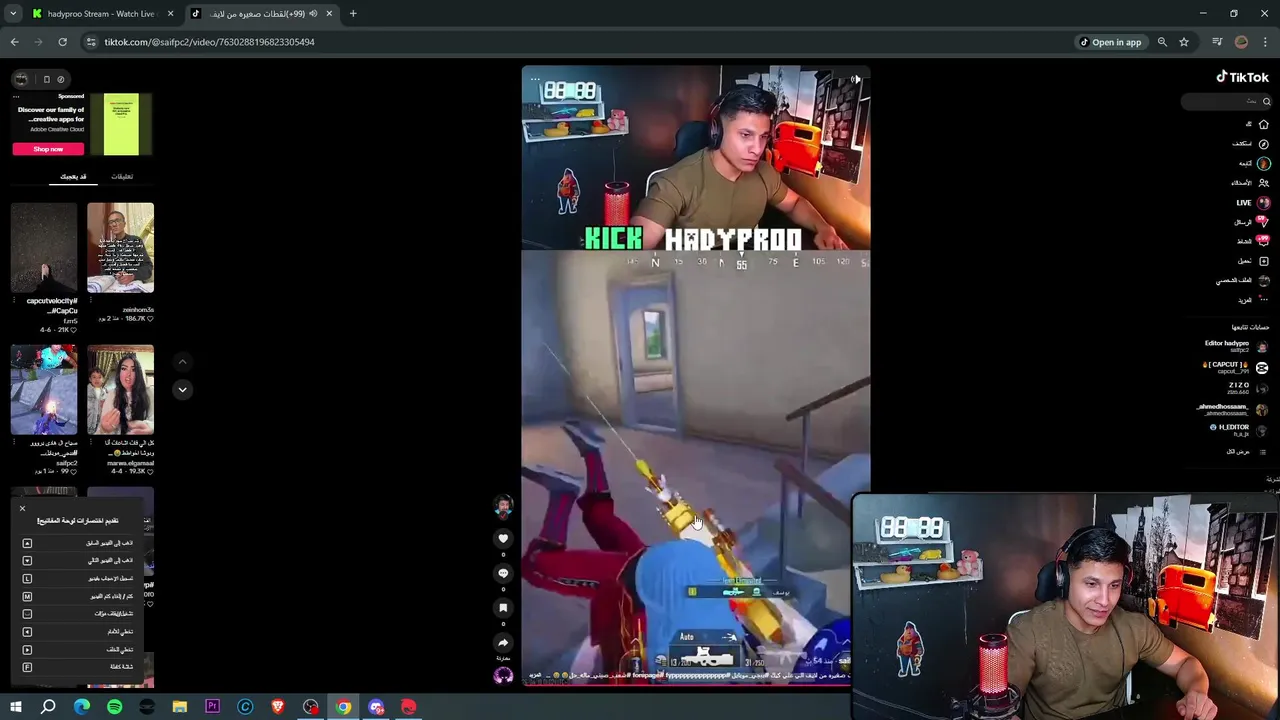Image resolution: width=1280 pixels, height=720 pixels.
Task: Mute the video with the speaker icon
Action: (856, 79)
